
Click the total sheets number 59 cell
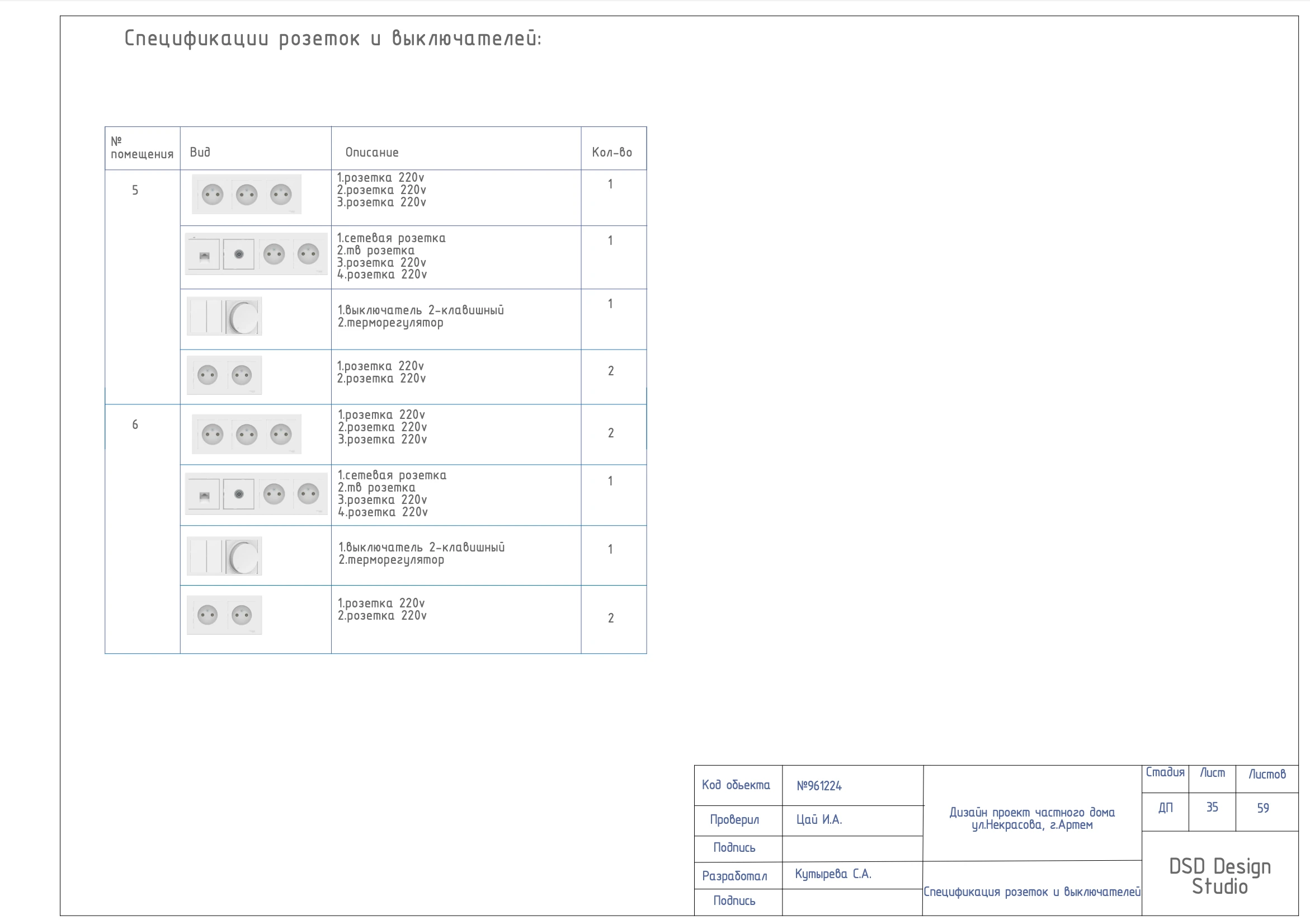click(1262, 808)
